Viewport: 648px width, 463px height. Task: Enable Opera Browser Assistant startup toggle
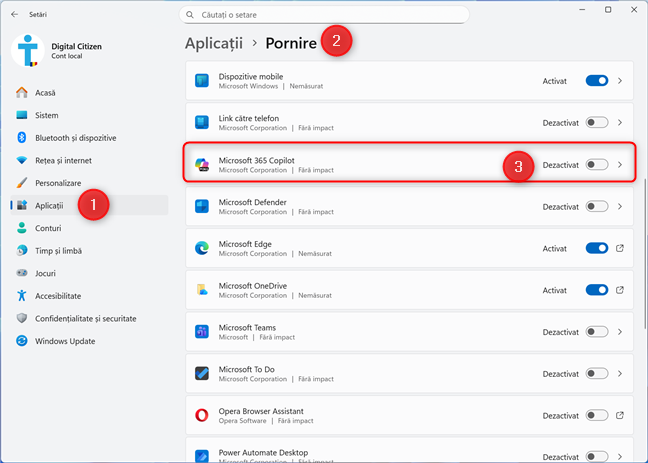pyautogui.click(x=597, y=415)
